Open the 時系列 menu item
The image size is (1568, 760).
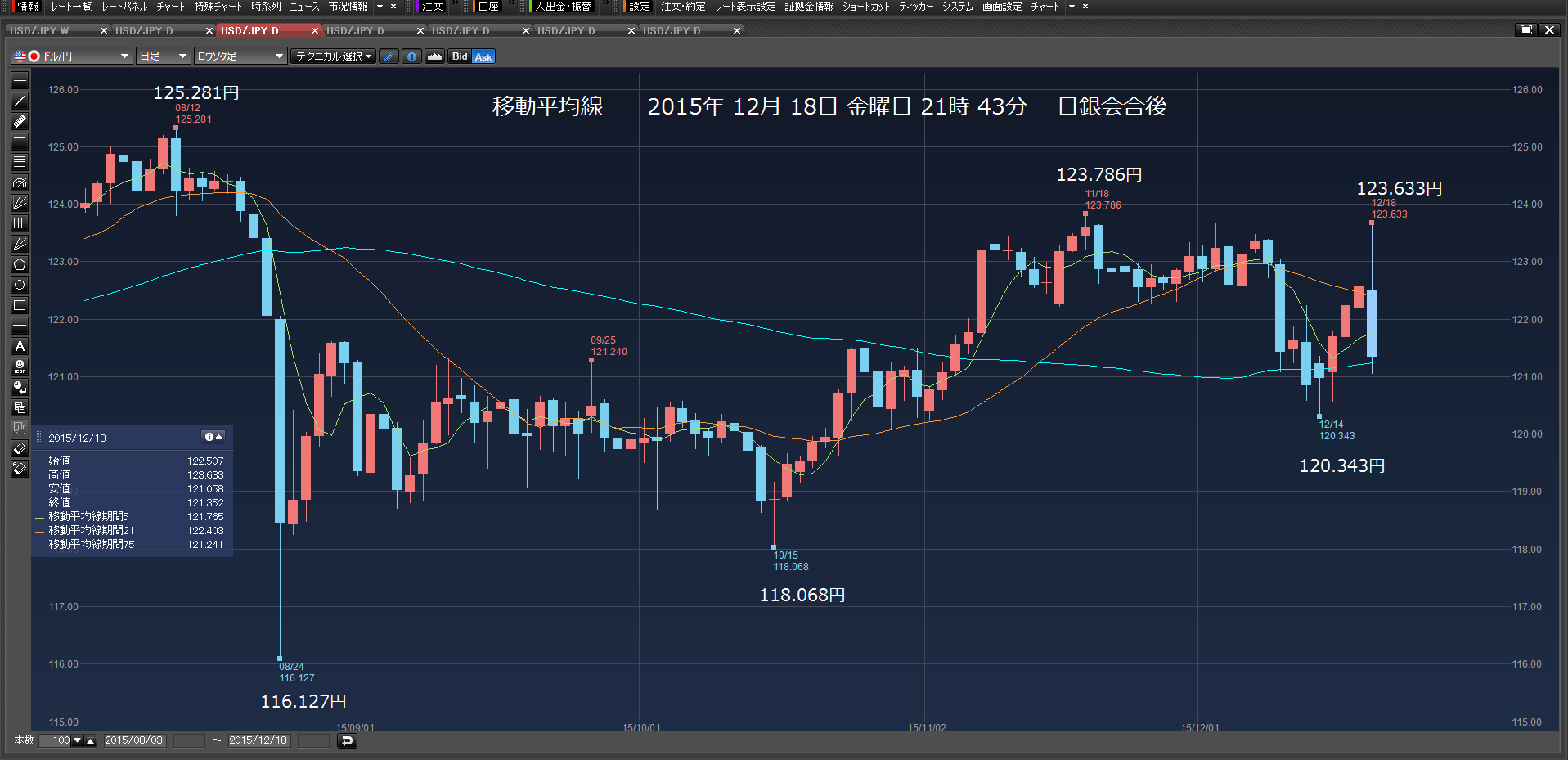[266, 7]
